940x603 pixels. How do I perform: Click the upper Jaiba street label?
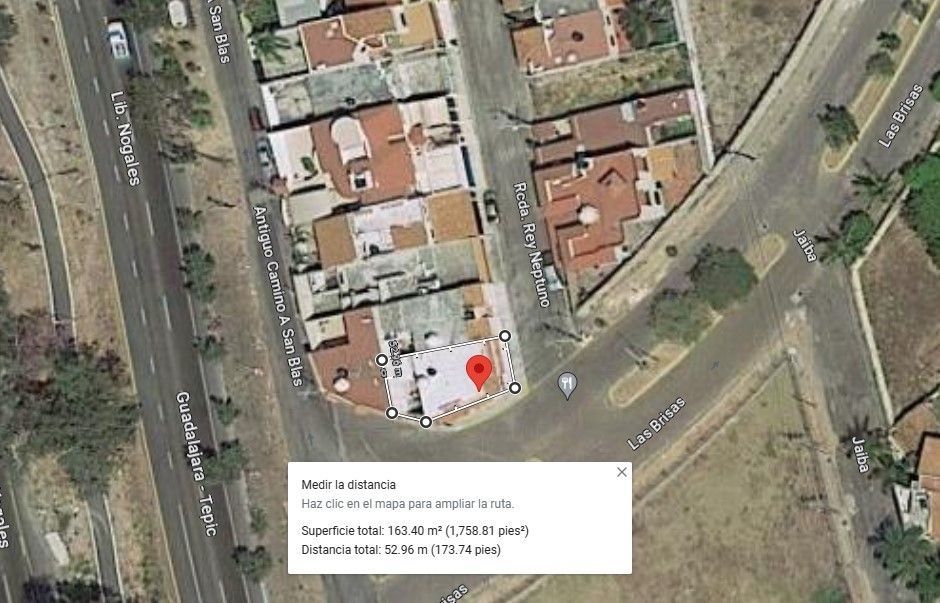805,246
